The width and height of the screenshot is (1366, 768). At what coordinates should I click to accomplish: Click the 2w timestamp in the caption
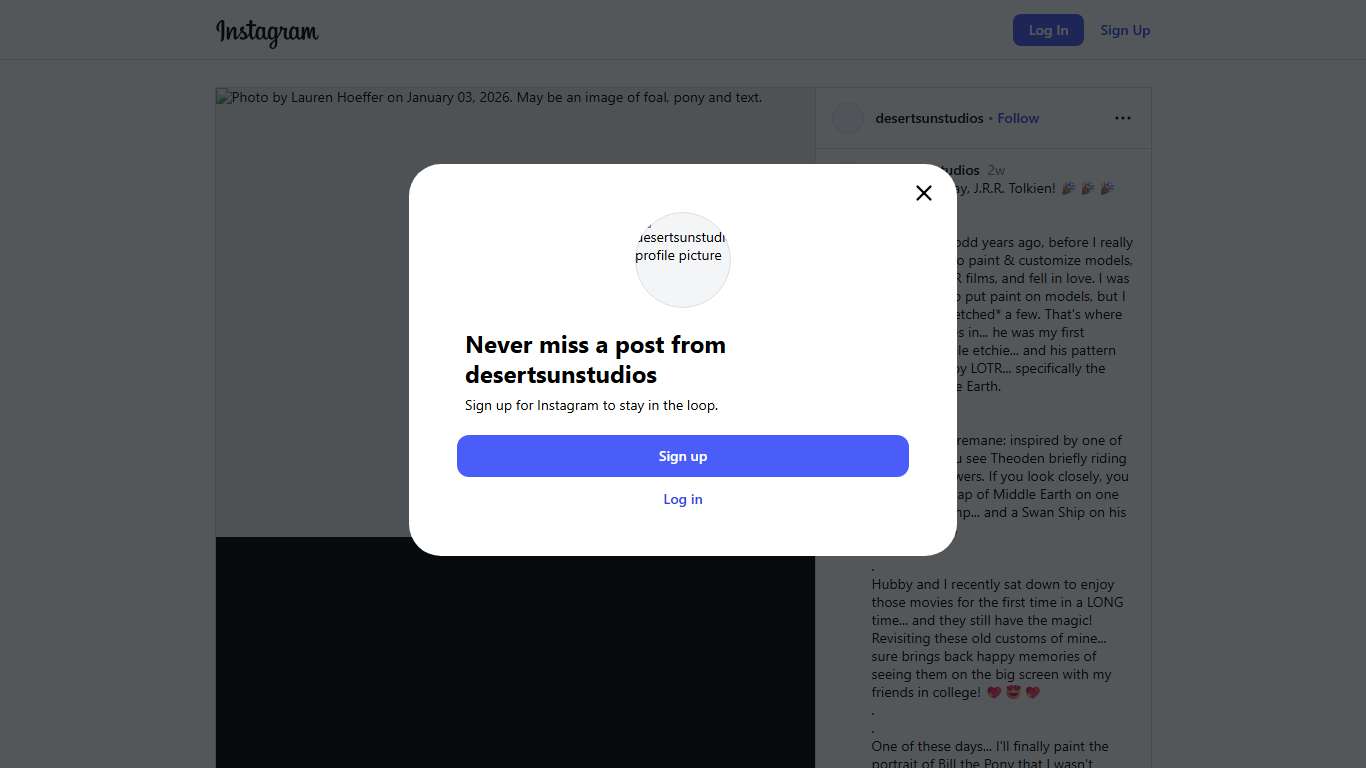996,170
